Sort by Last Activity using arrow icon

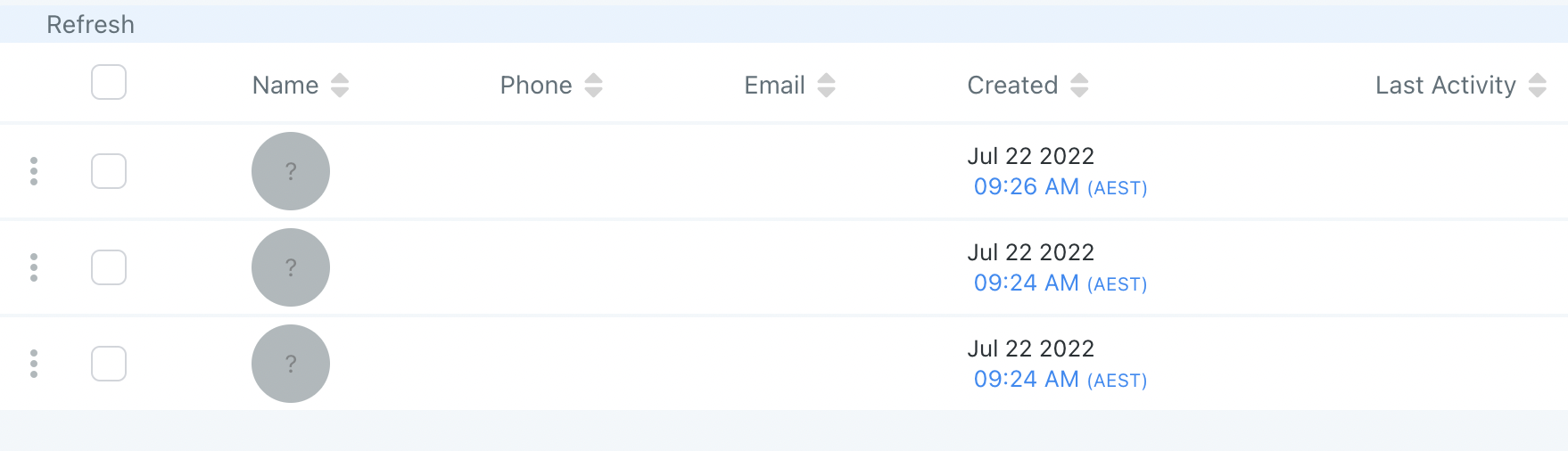(1538, 86)
